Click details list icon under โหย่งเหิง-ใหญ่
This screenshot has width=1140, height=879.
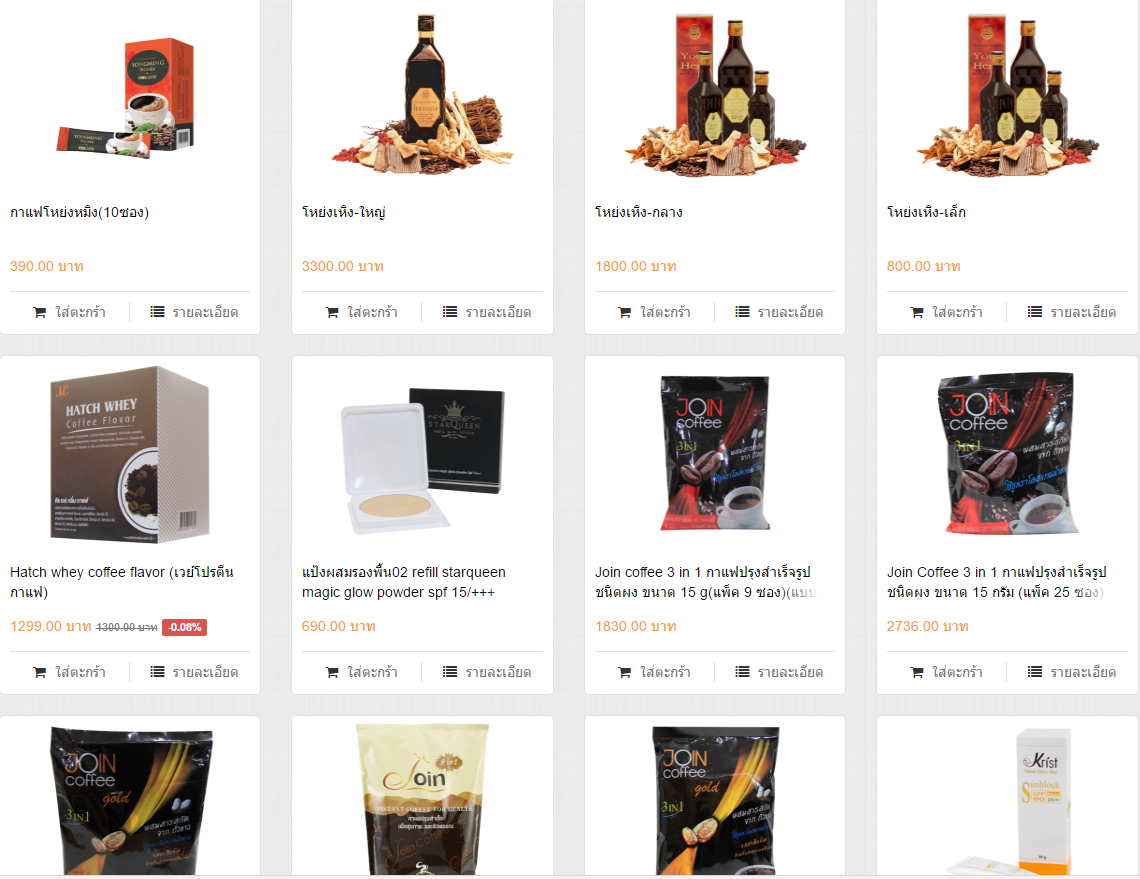[450, 312]
